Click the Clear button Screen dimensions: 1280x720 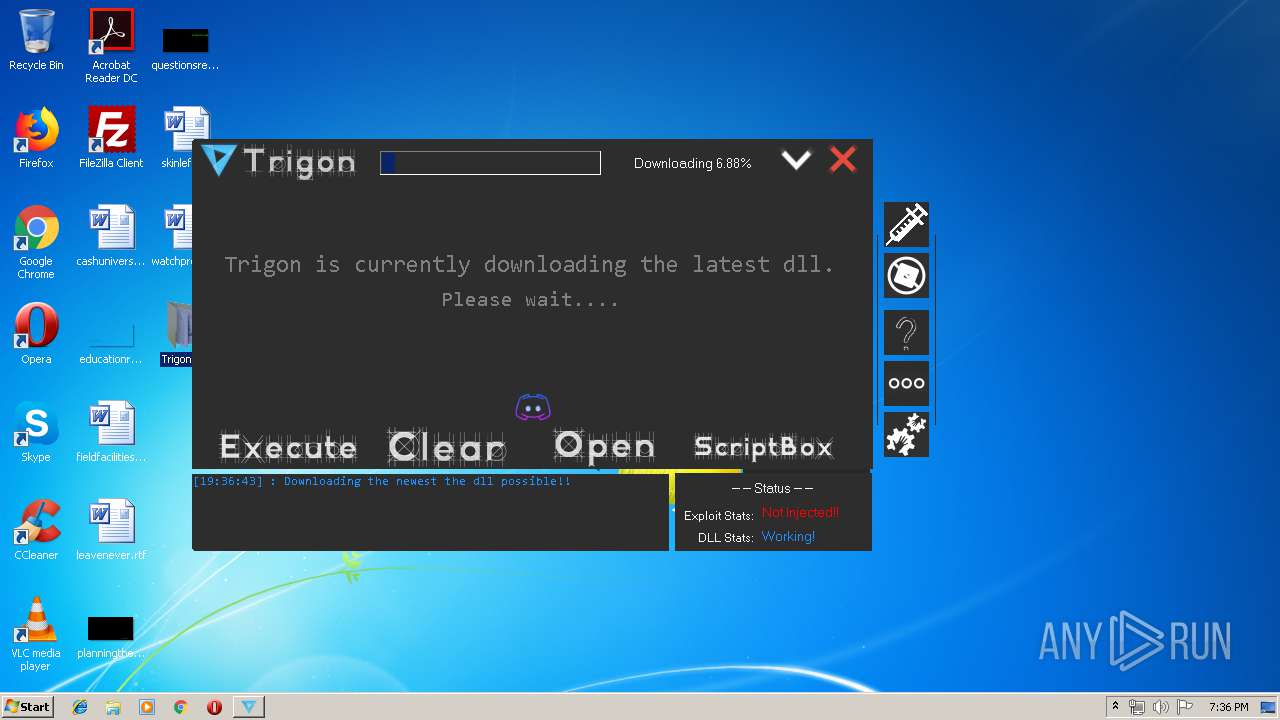click(x=447, y=447)
